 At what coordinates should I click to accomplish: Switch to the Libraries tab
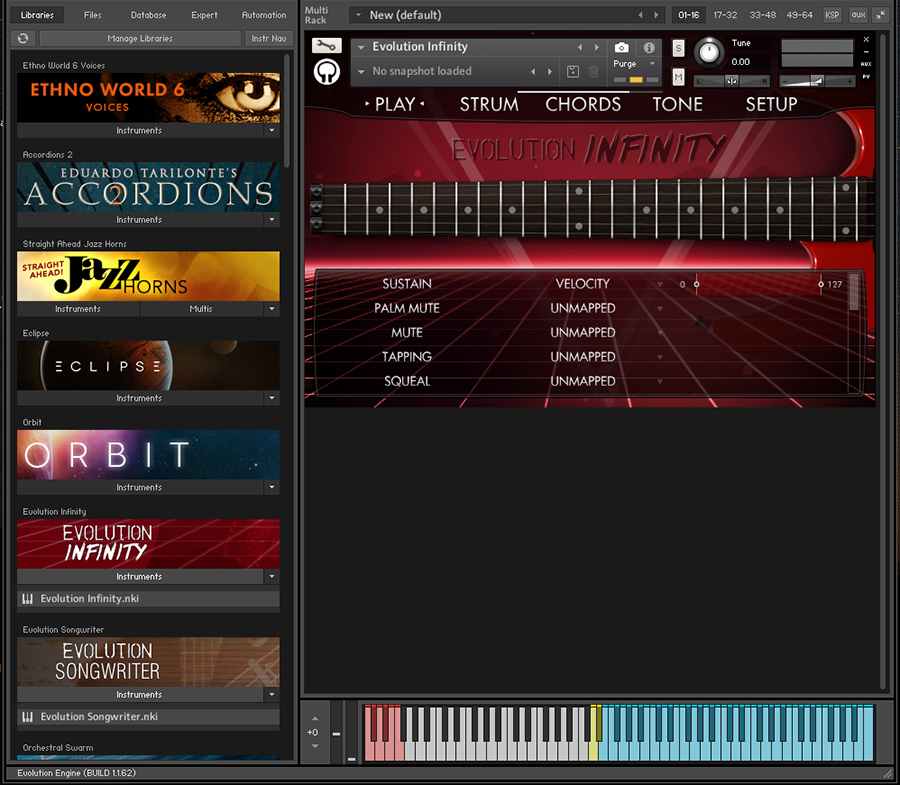click(37, 15)
